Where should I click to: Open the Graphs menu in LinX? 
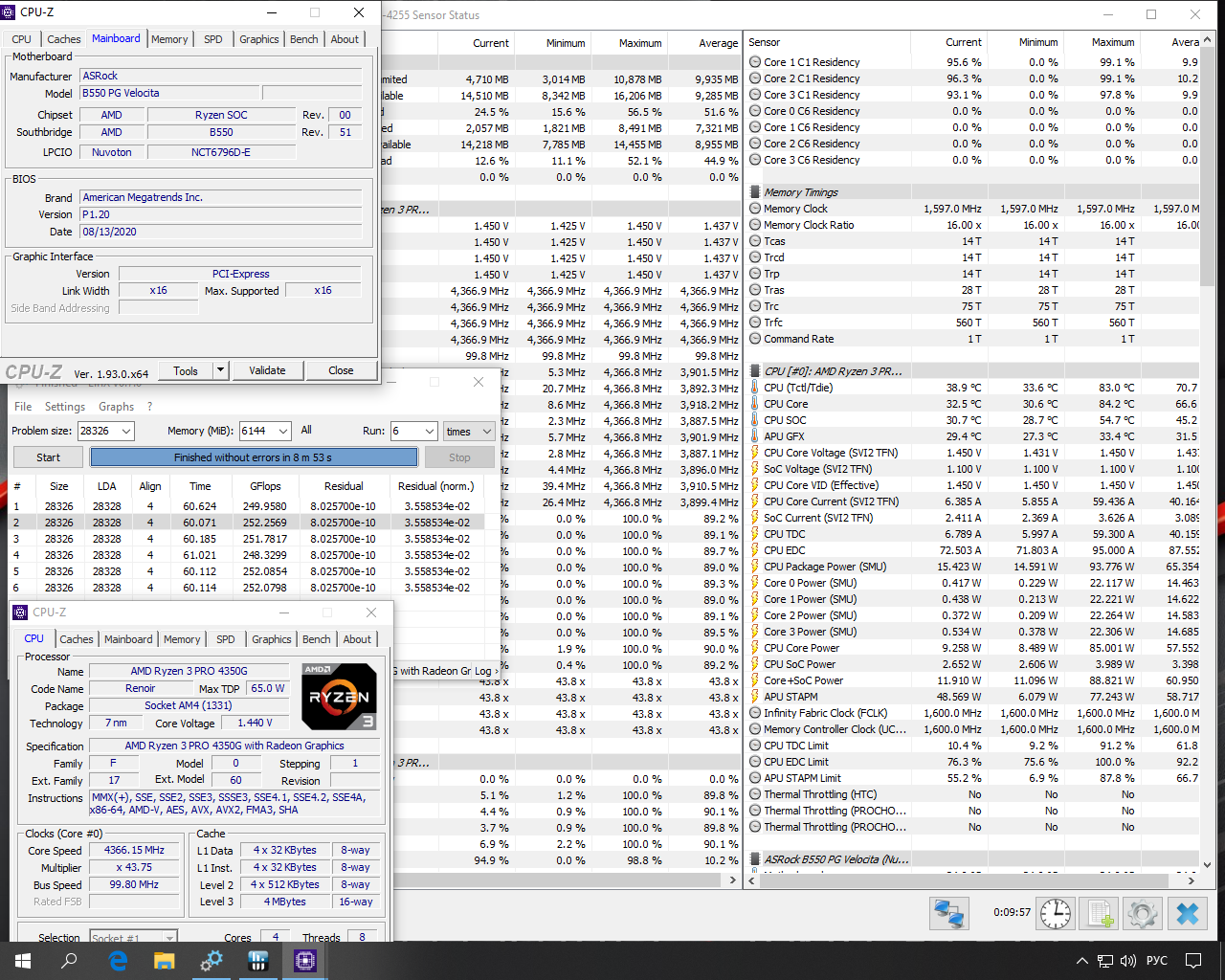116,407
